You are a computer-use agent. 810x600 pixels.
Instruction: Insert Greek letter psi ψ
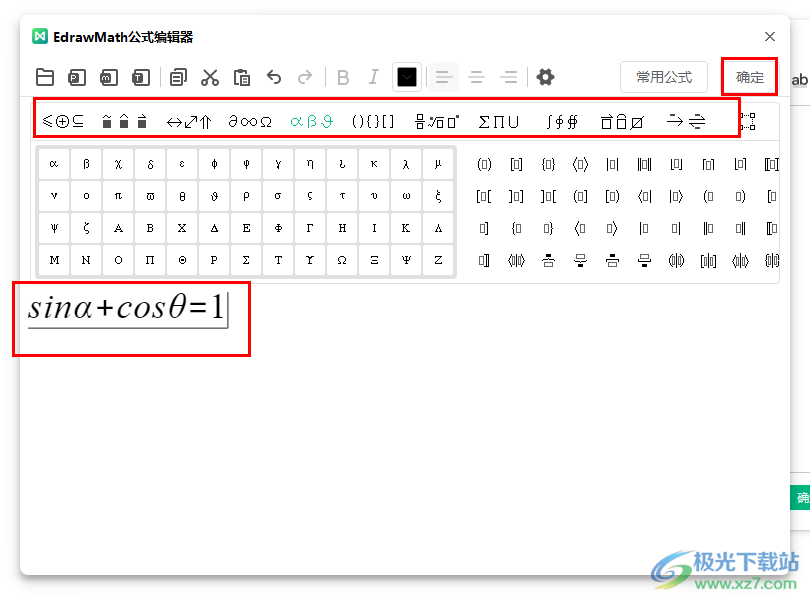tap(54, 228)
